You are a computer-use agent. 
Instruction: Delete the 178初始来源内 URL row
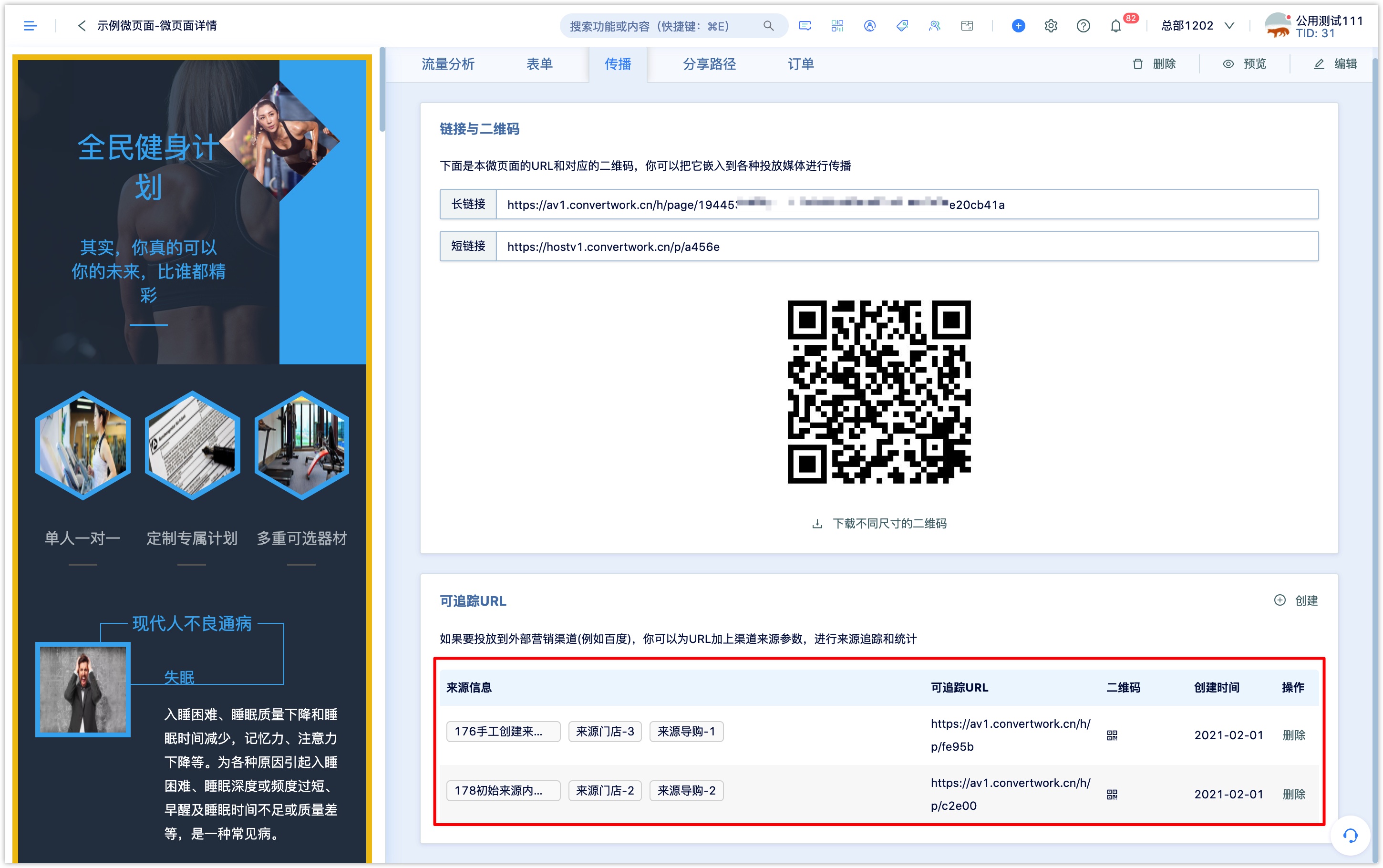coord(1293,795)
